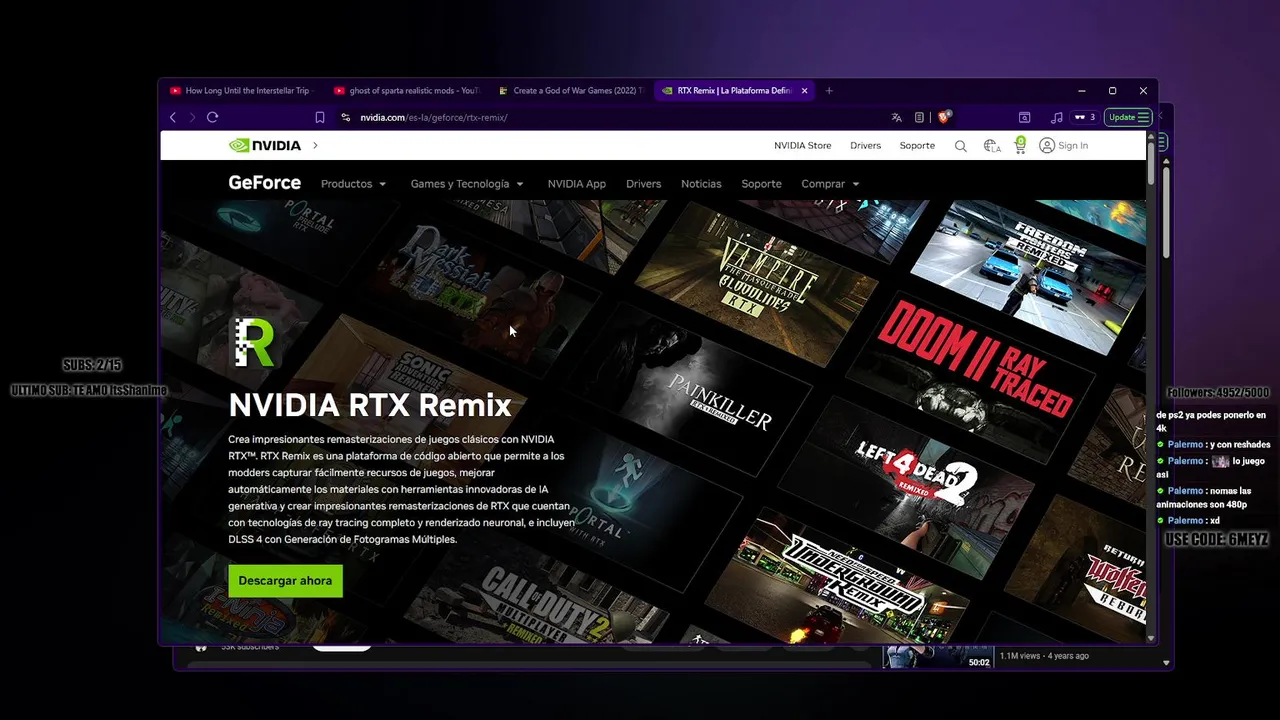Open Drivers in GeForce navigation
The width and height of the screenshot is (1280, 720).
tap(643, 184)
